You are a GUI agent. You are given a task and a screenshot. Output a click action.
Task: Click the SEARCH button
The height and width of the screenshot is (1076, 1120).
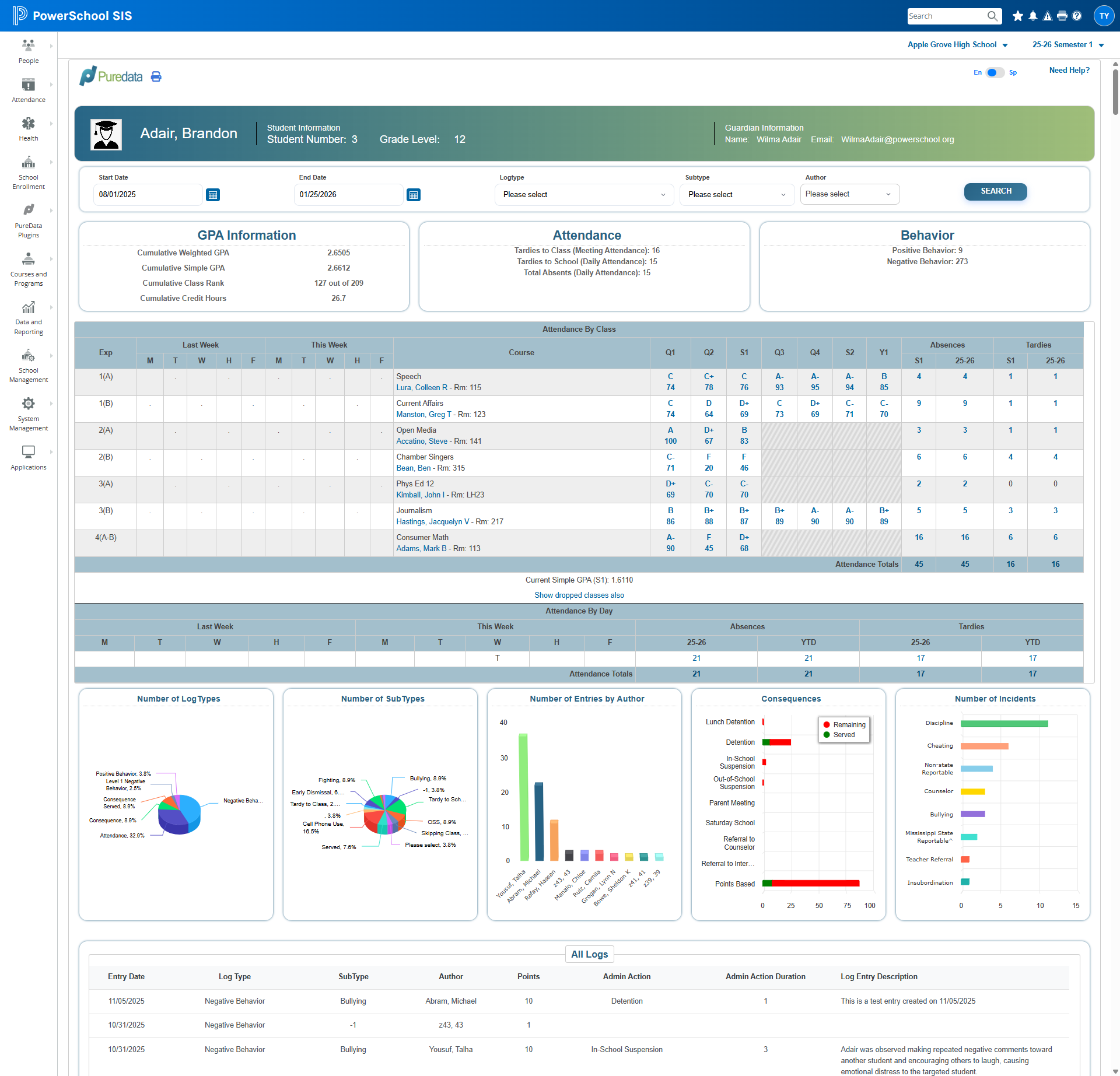coord(995,191)
